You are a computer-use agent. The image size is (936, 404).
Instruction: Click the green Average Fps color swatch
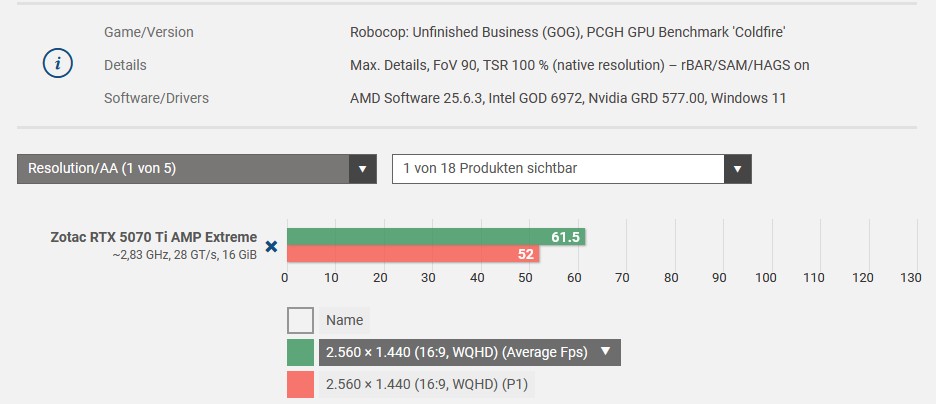(300, 352)
